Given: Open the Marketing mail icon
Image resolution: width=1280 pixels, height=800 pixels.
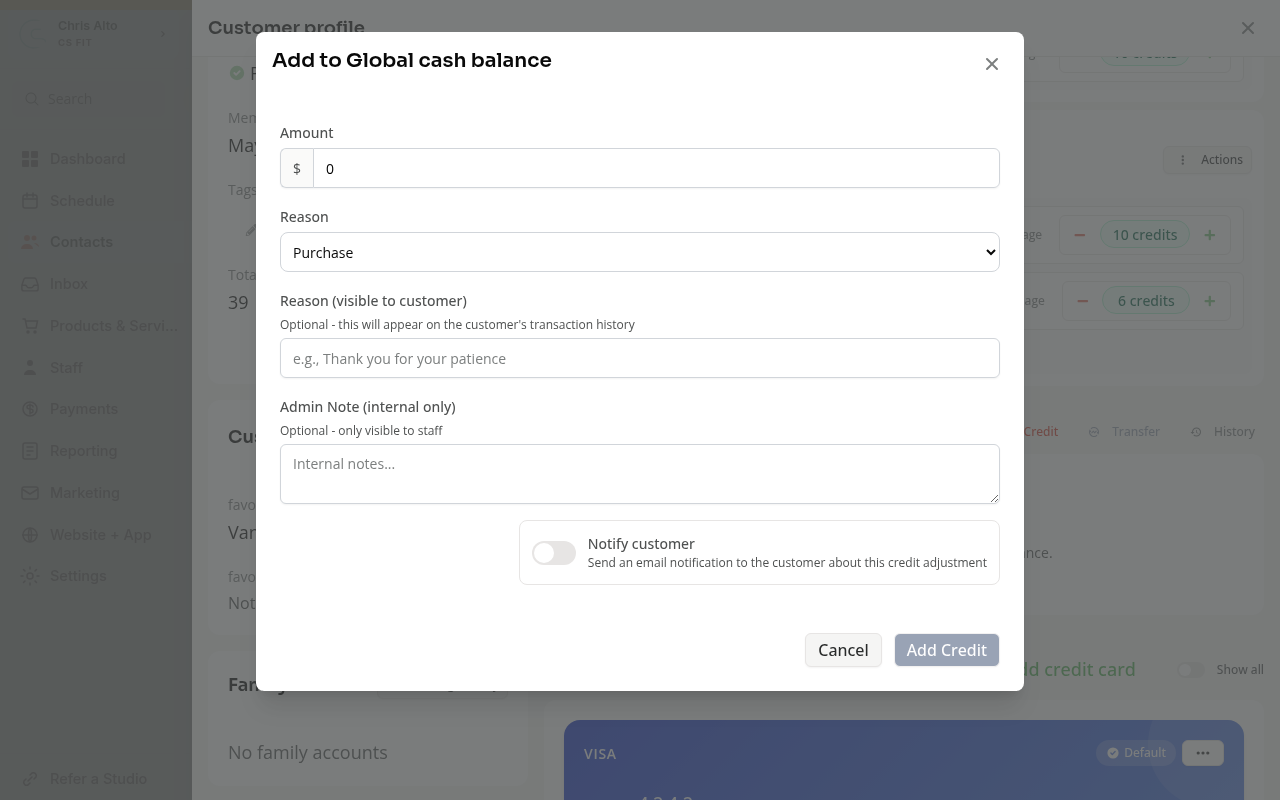Looking at the screenshot, I should tap(30, 493).
